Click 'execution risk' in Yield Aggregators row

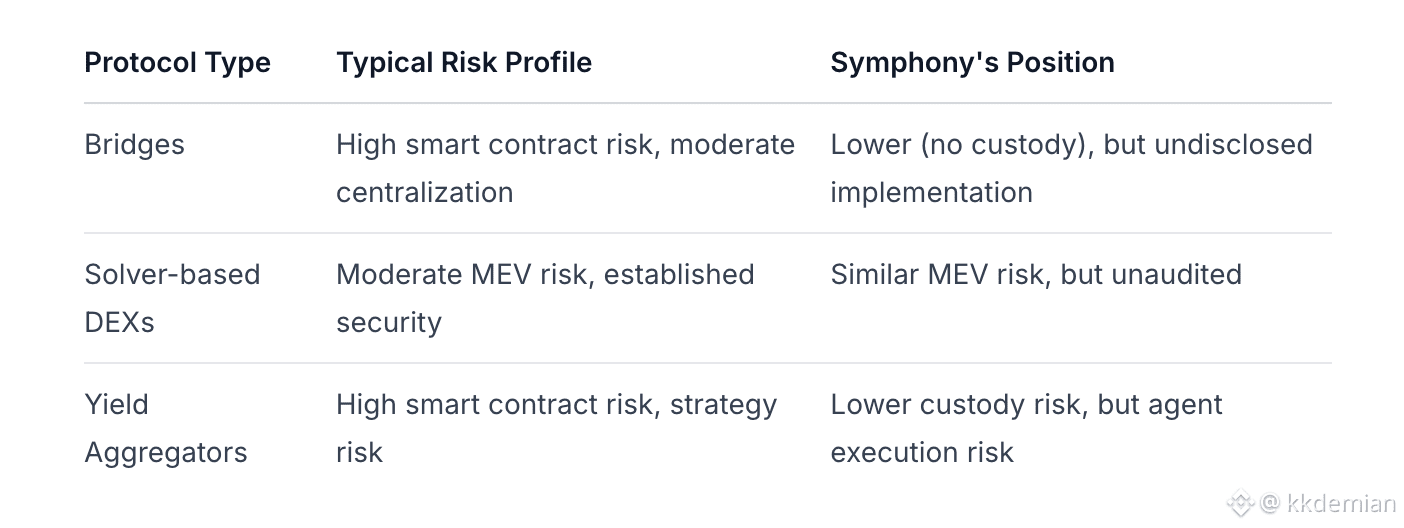pos(922,452)
